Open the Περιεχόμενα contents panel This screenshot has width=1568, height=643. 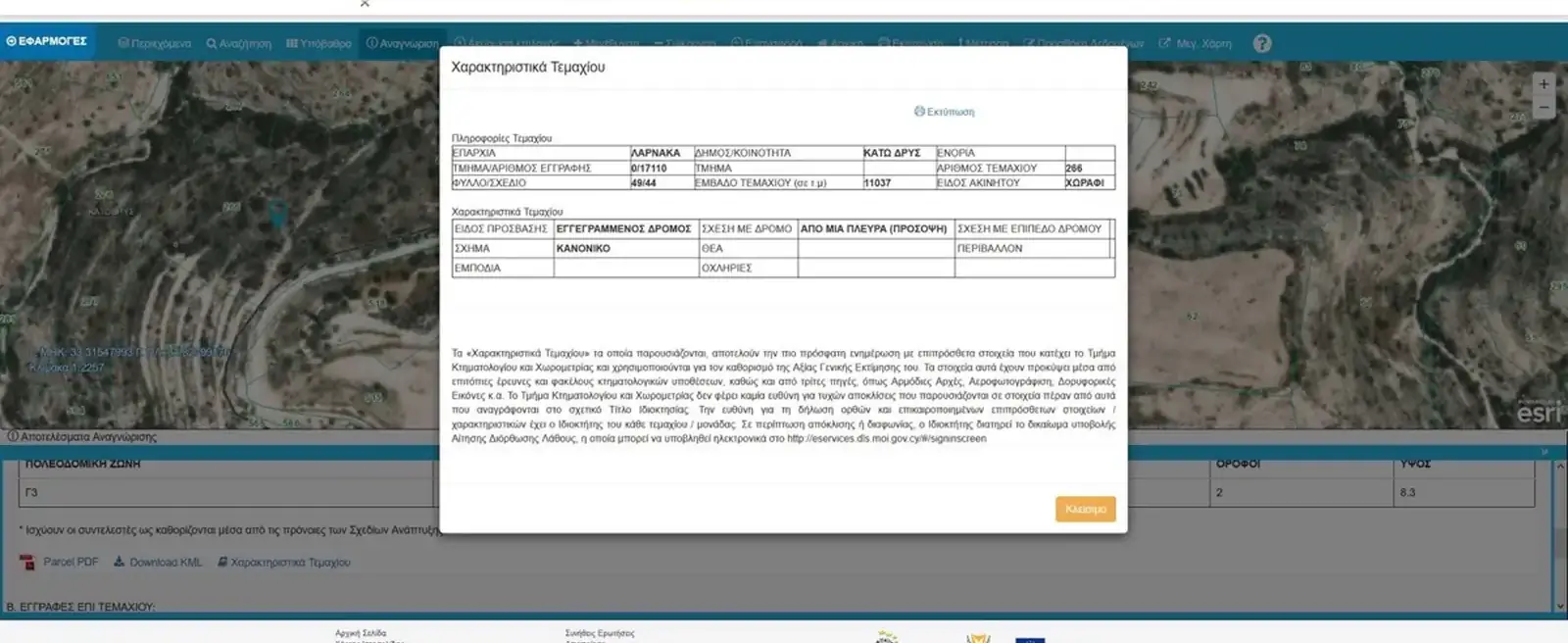155,43
